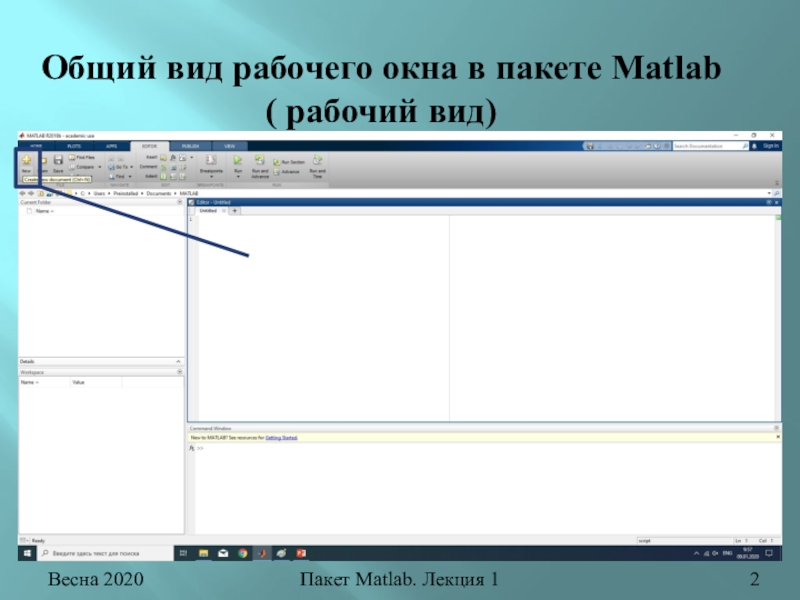Expand the Go To dropdown arrow
800x600 pixels.
(x=131, y=167)
